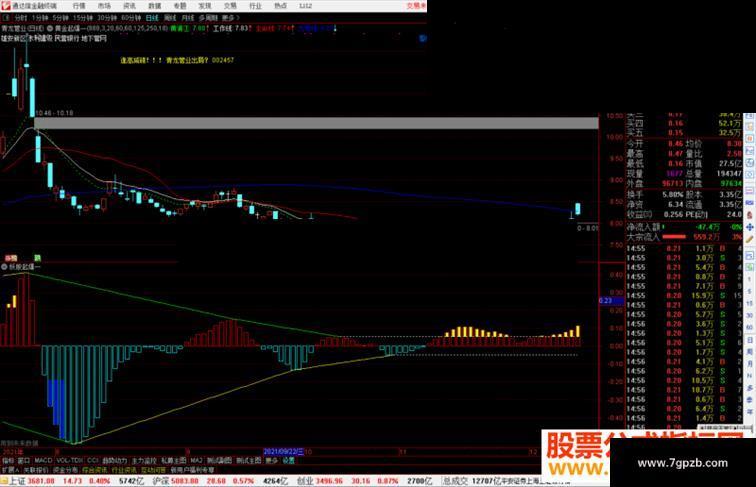756x487 pixels.
Task: Switch chart period to 60分钟
Action: coord(131,18)
